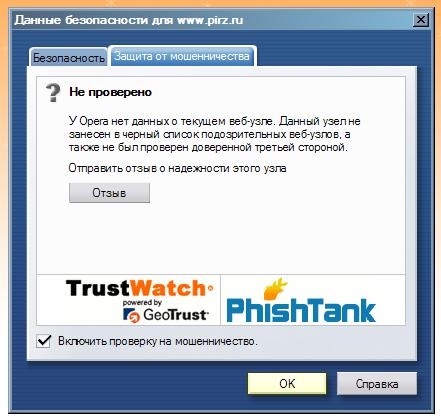This screenshot has height=419, width=441.
Task: Click the PhishTank wordmark logo
Action: point(301,310)
